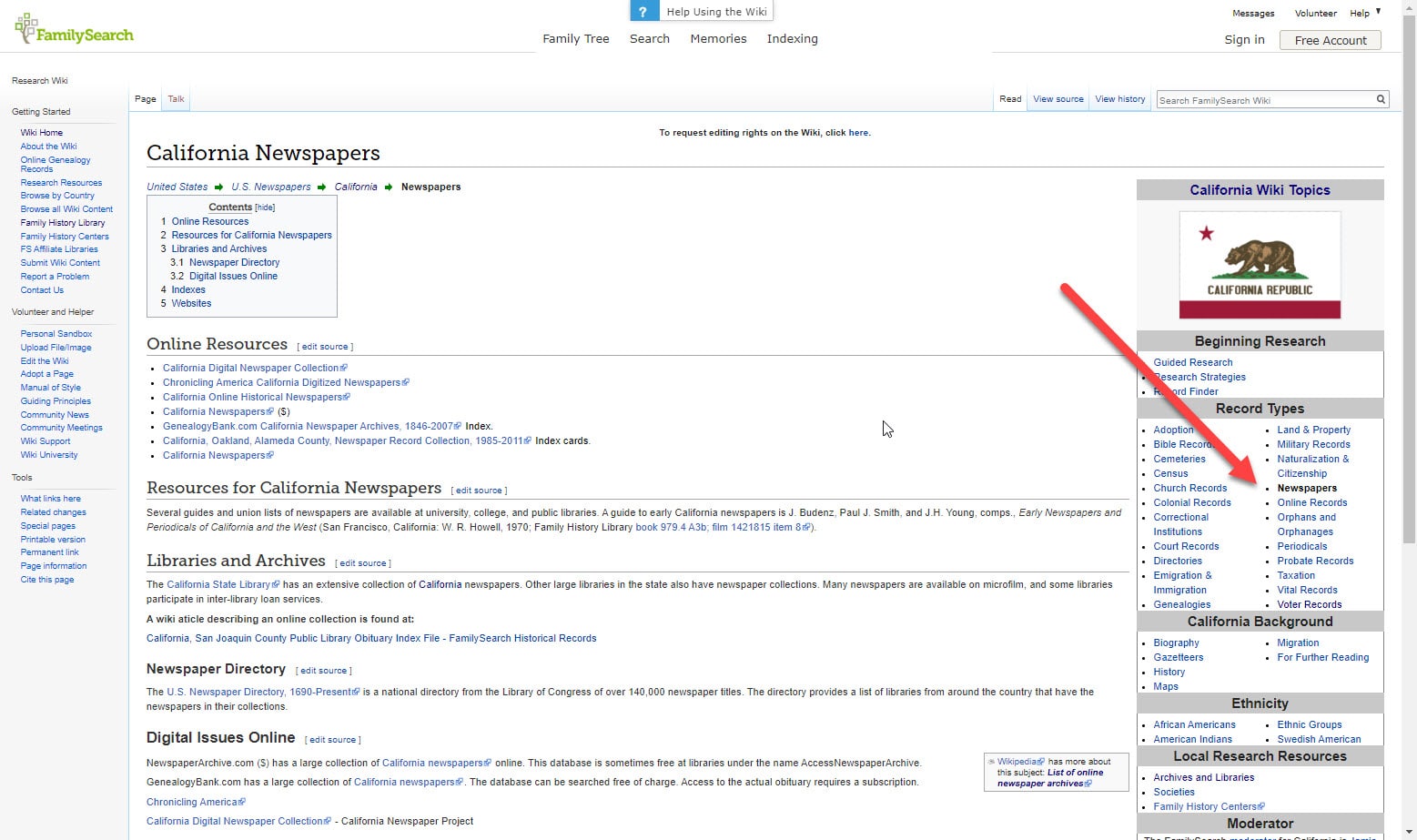This screenshot has height=840, width=1417.
Task: Click Cite this page under Tools
Action: [x=47, y=580]
